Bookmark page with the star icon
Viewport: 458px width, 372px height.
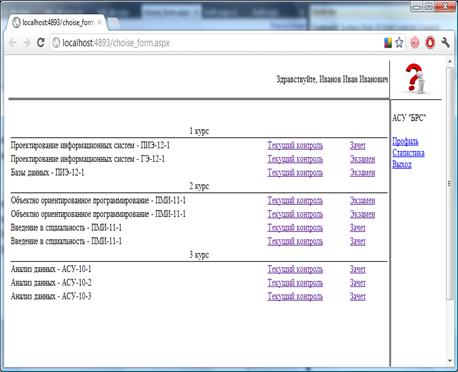point(399,42)
